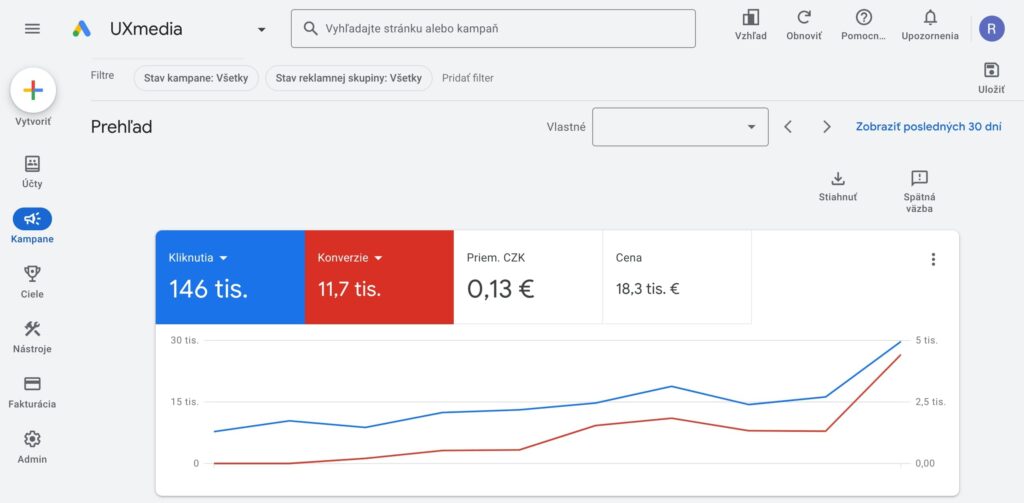1024x503 pixels.
Task: Click the Vytvoriť plus button
Action: [33, 90]
